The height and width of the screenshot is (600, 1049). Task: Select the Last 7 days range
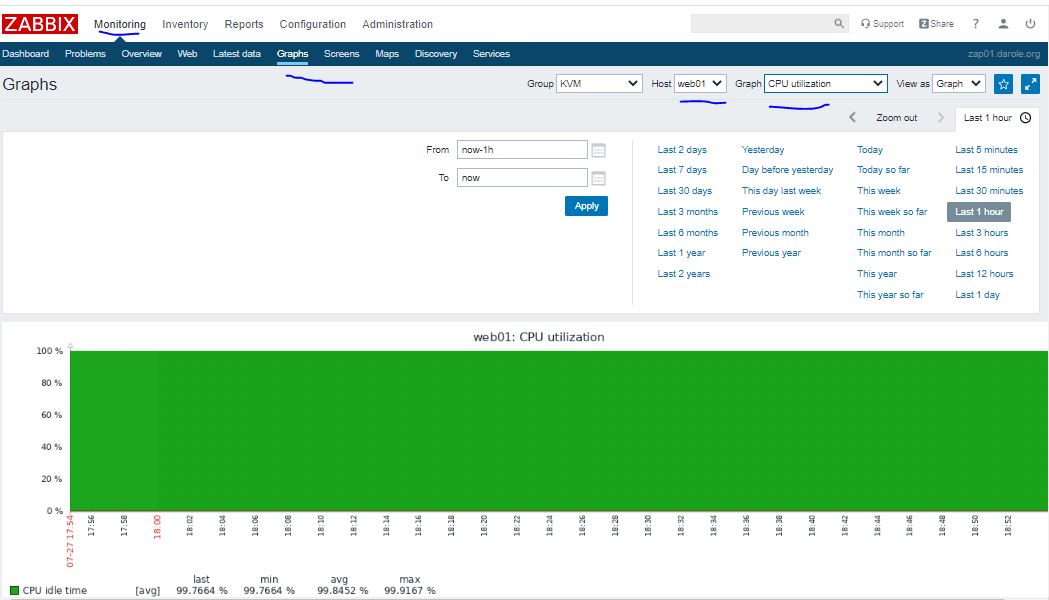pyautogui.click(x=682, y=170)
